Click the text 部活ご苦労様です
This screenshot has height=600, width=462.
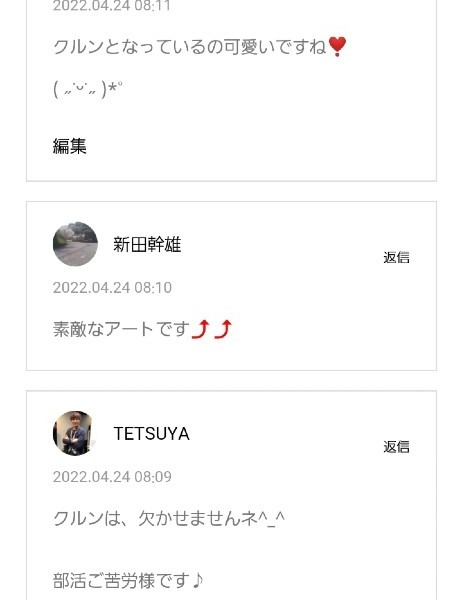tap(121, 581)
